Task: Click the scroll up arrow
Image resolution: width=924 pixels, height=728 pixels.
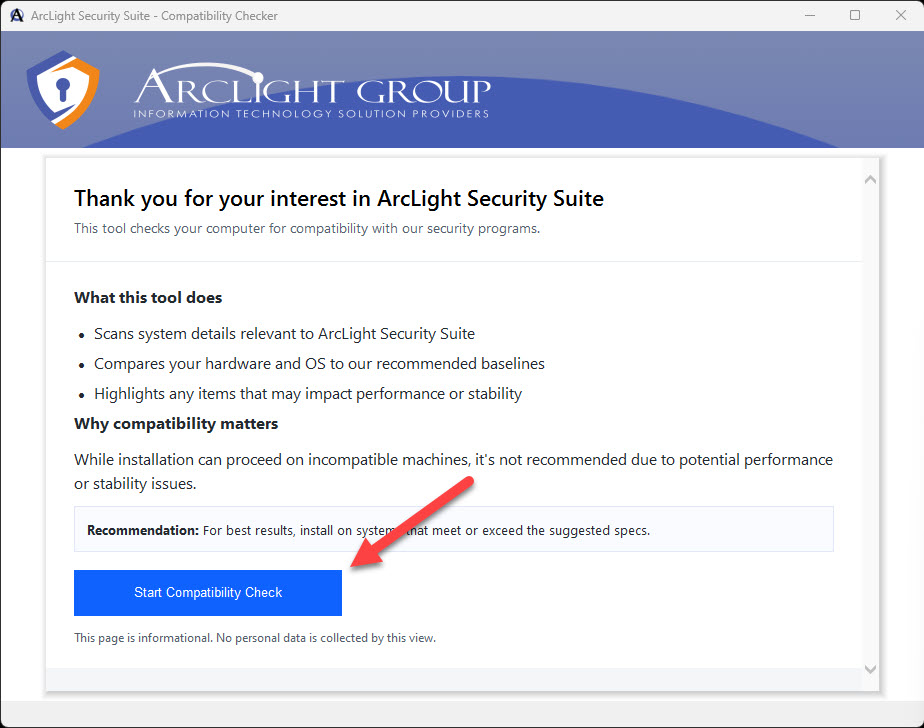Action: click(x=869, y=180)
